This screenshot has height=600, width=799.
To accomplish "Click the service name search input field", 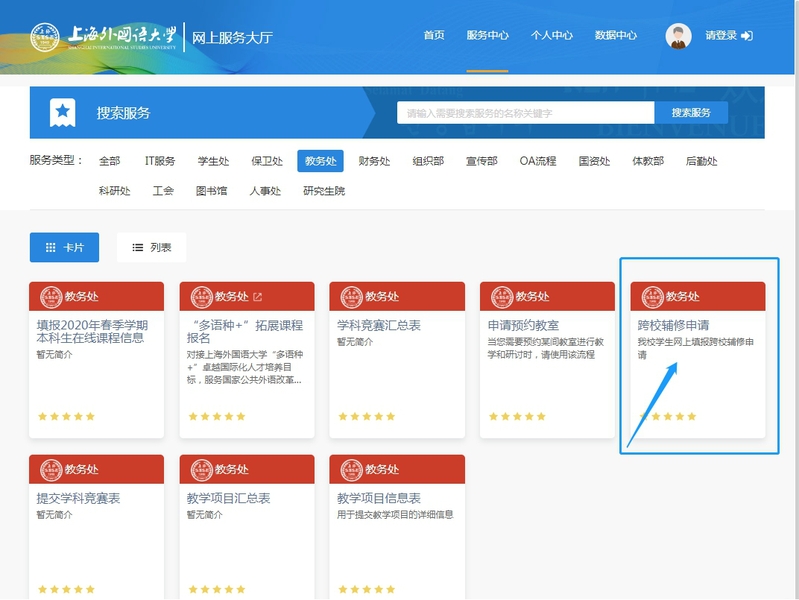I will coord(527,113).
